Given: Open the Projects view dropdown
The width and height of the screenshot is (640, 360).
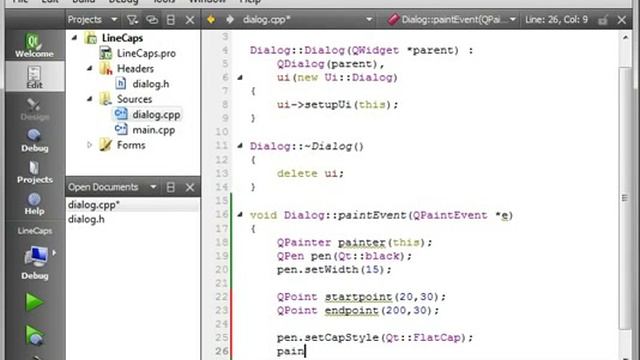Looking at the screenshot, I should 114,19.
